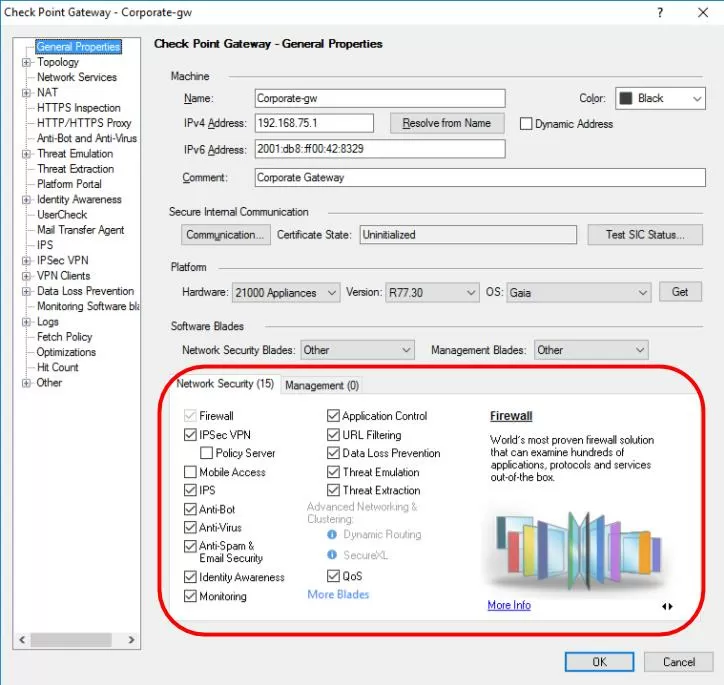Disable the Threat Emulation checkbox
Screen dimensions: 724x685
point(334,472)
